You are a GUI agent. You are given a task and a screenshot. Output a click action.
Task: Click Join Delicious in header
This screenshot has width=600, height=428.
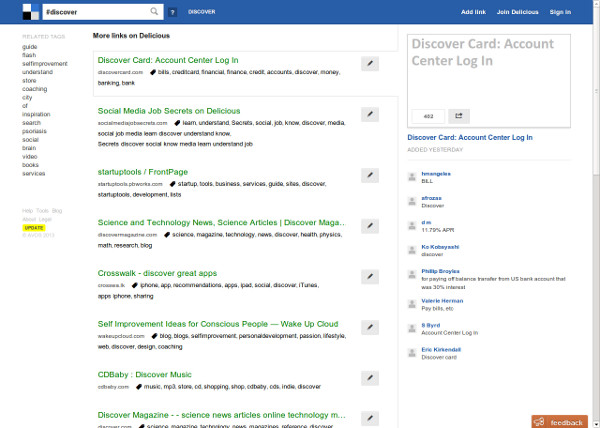[x=517, y=12]
